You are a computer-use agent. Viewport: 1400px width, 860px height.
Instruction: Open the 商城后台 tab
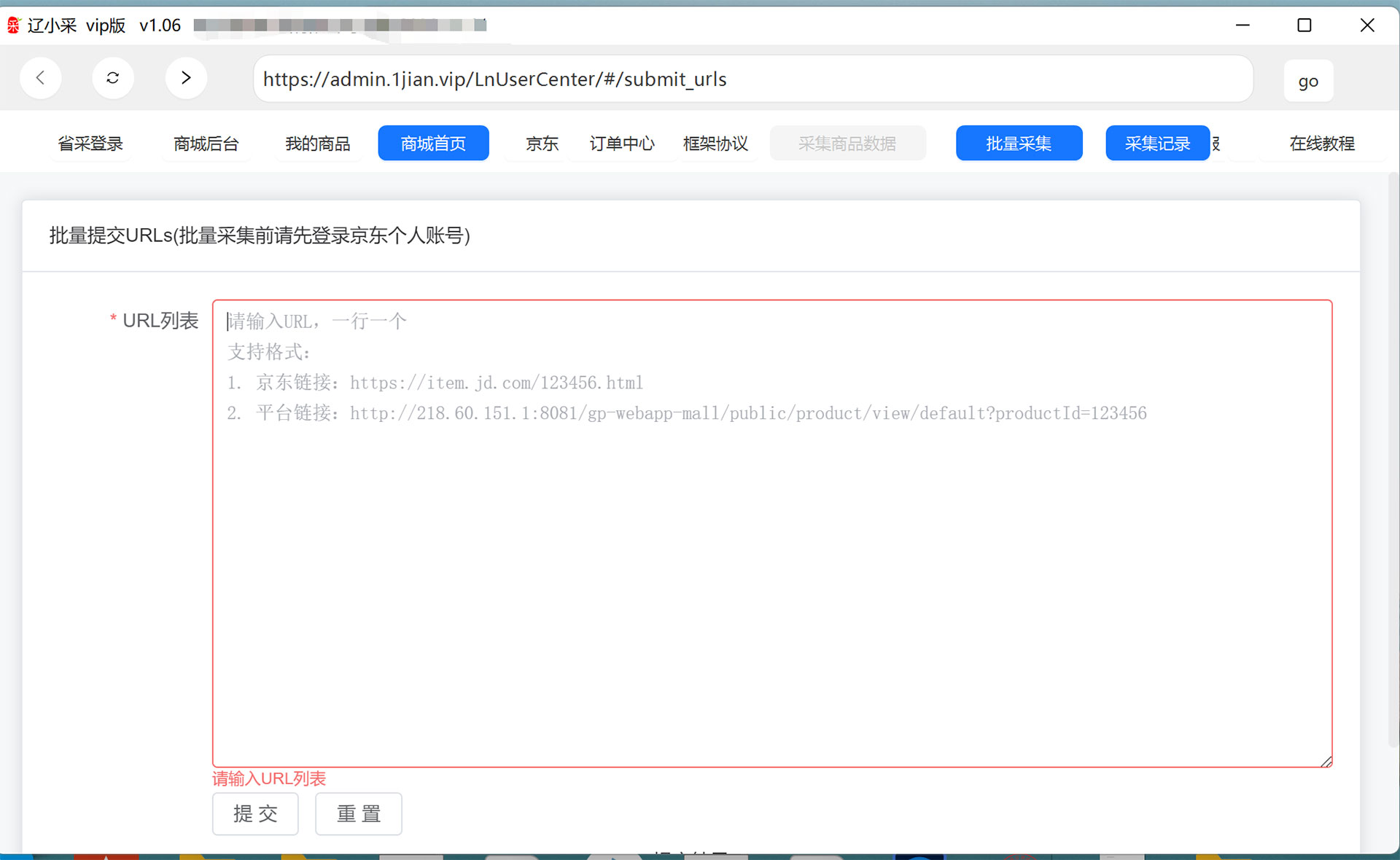[206, 144]
